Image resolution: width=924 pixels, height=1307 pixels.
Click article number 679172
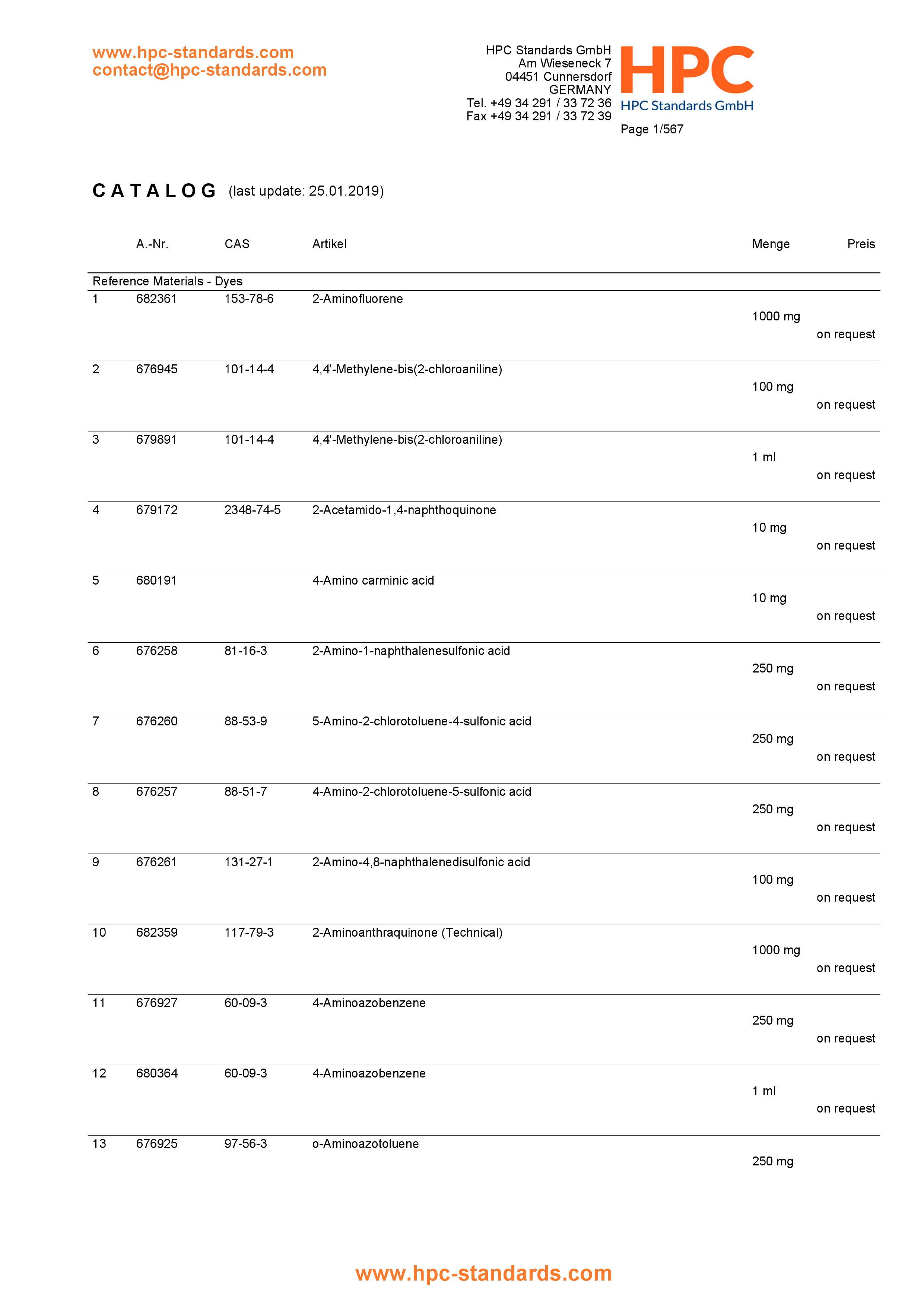click(156, 510)
